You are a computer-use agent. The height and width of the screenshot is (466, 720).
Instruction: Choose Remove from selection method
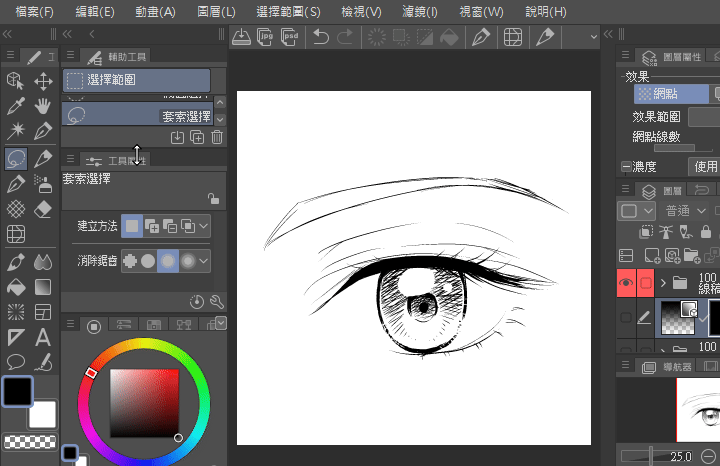170,226
